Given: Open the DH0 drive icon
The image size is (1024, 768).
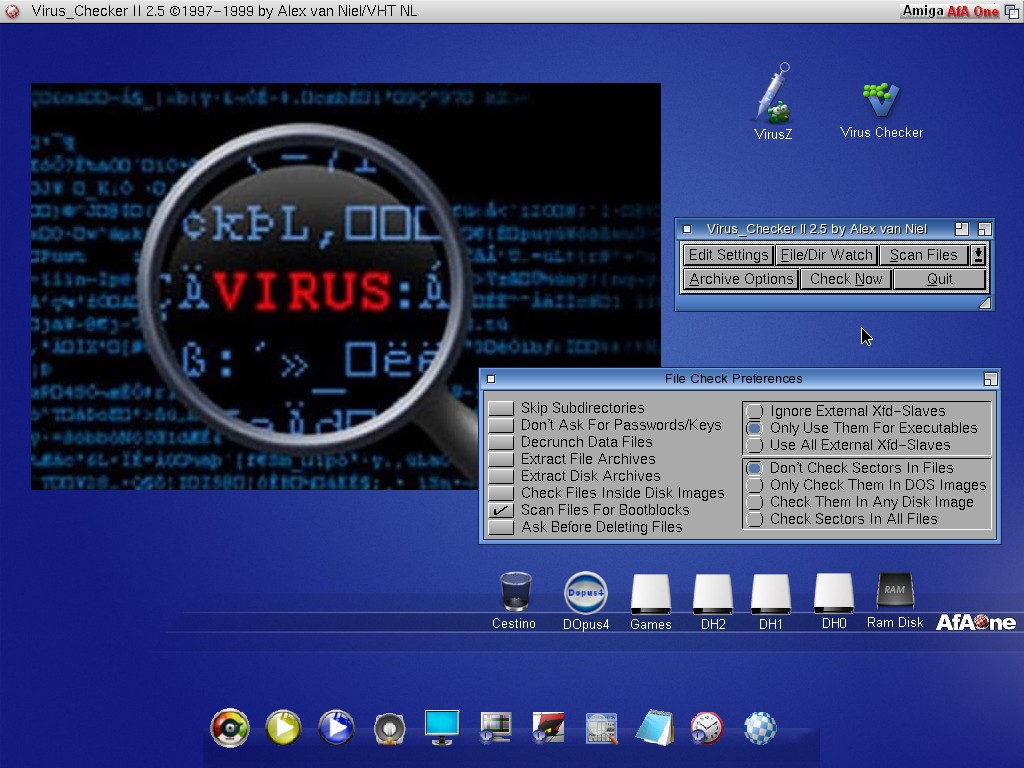Looking at the screenshot, I should click(x=833, y=593).
